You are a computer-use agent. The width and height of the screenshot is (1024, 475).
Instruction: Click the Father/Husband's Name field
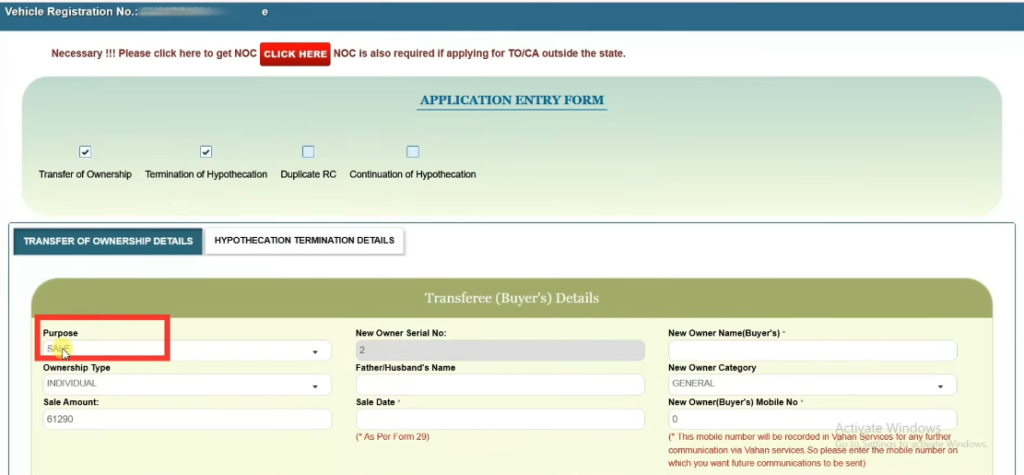click(x=499, y=385)
